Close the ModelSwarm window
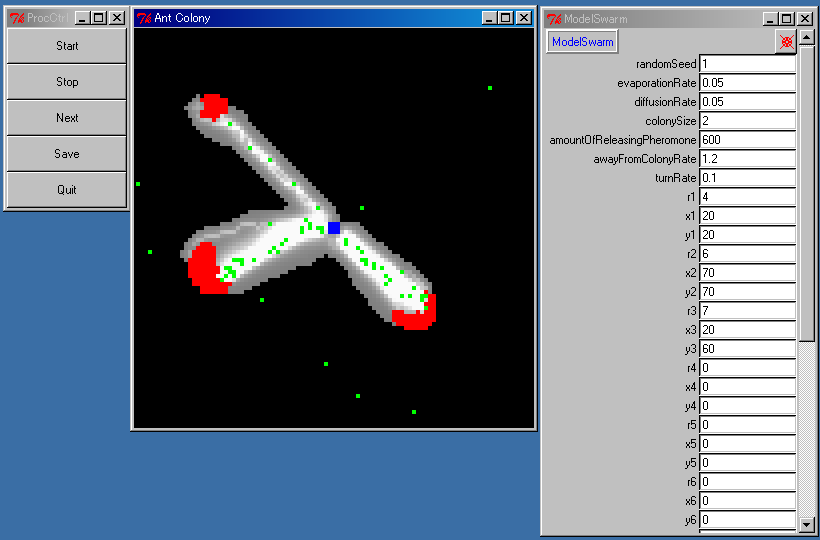This screenshot has height=540, width=820. pos(805,19)
